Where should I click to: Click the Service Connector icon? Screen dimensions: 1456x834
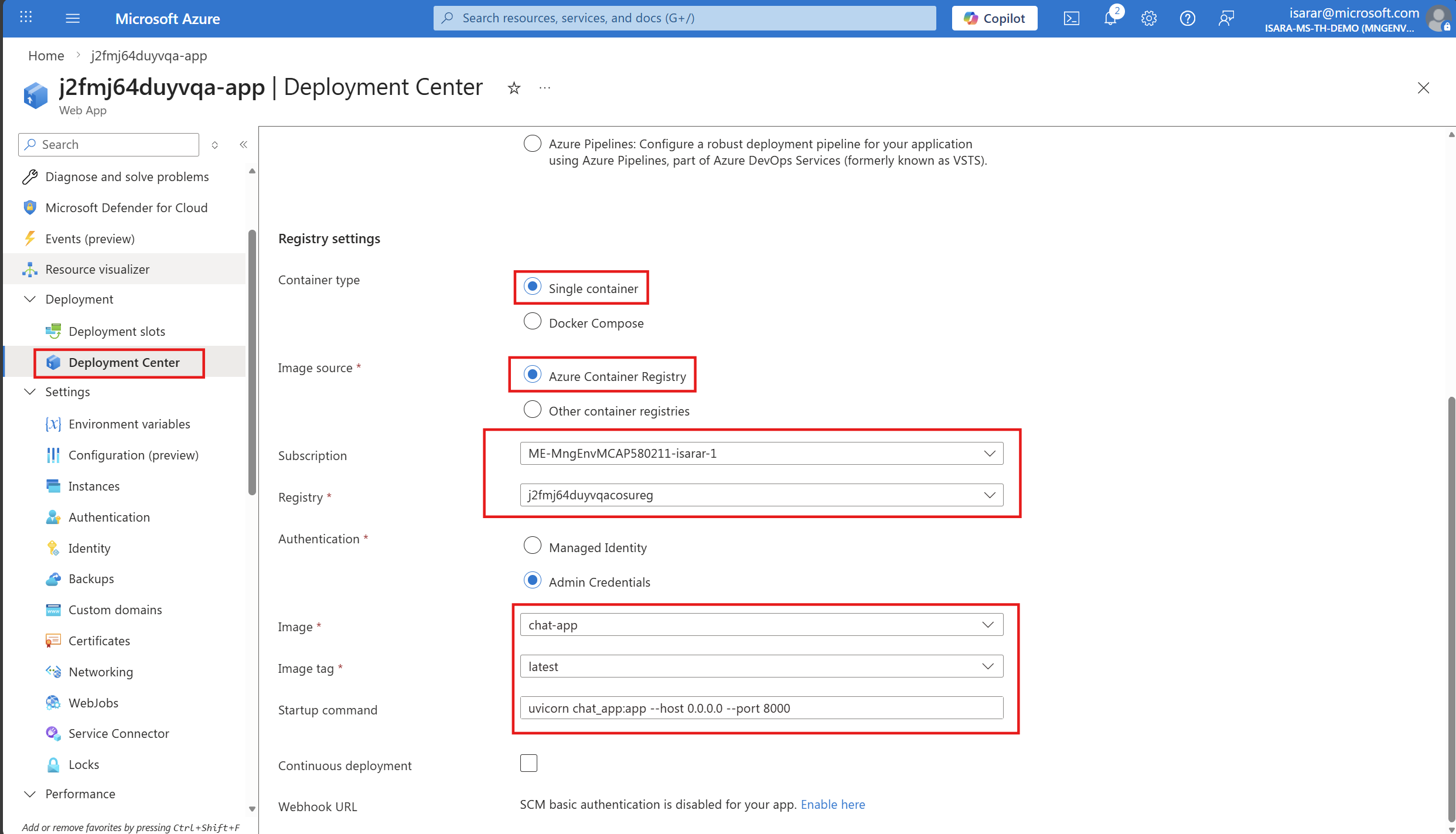pos(53,733)
